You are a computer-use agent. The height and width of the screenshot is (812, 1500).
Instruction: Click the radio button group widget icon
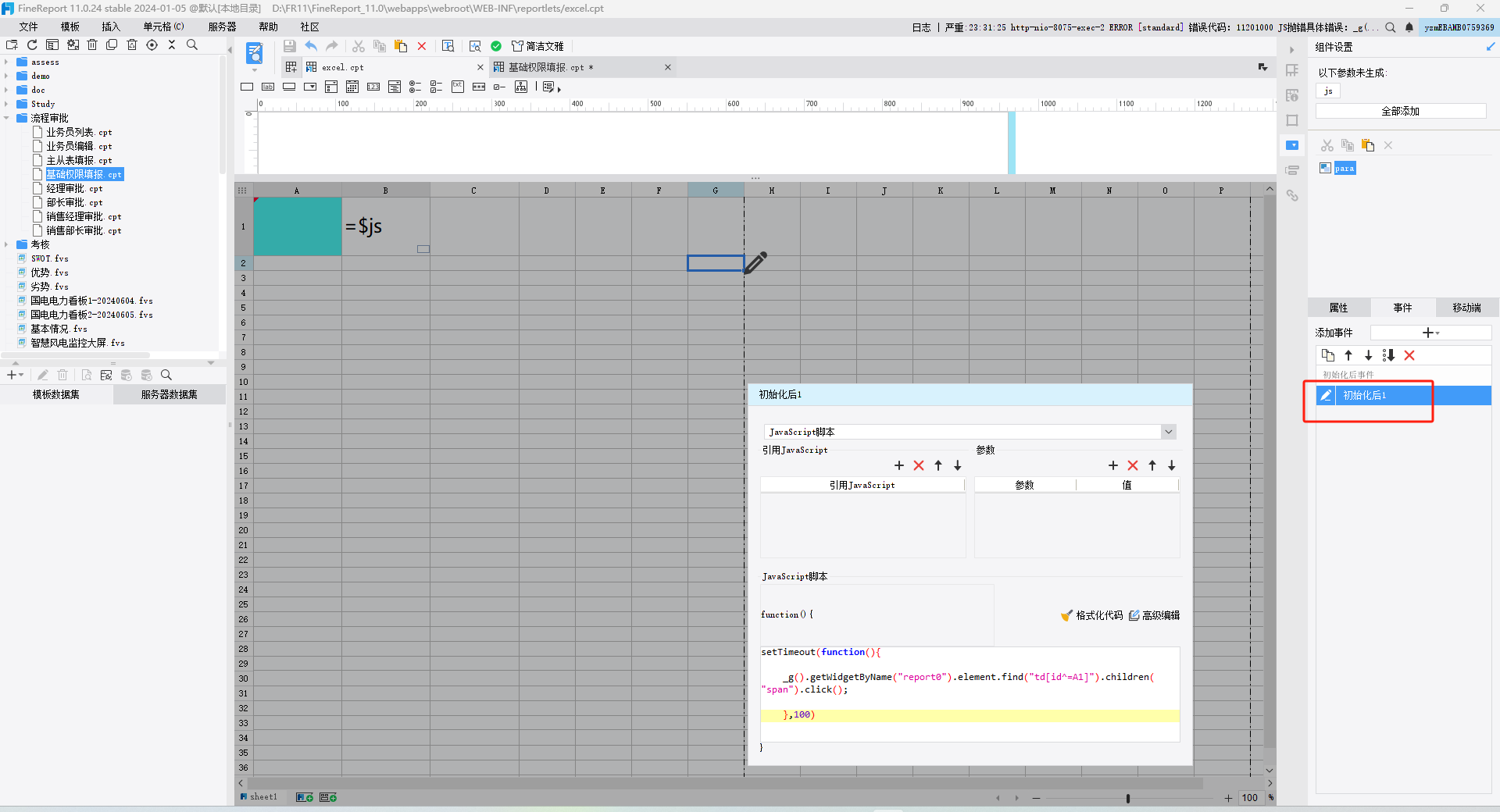click(416, 87)
